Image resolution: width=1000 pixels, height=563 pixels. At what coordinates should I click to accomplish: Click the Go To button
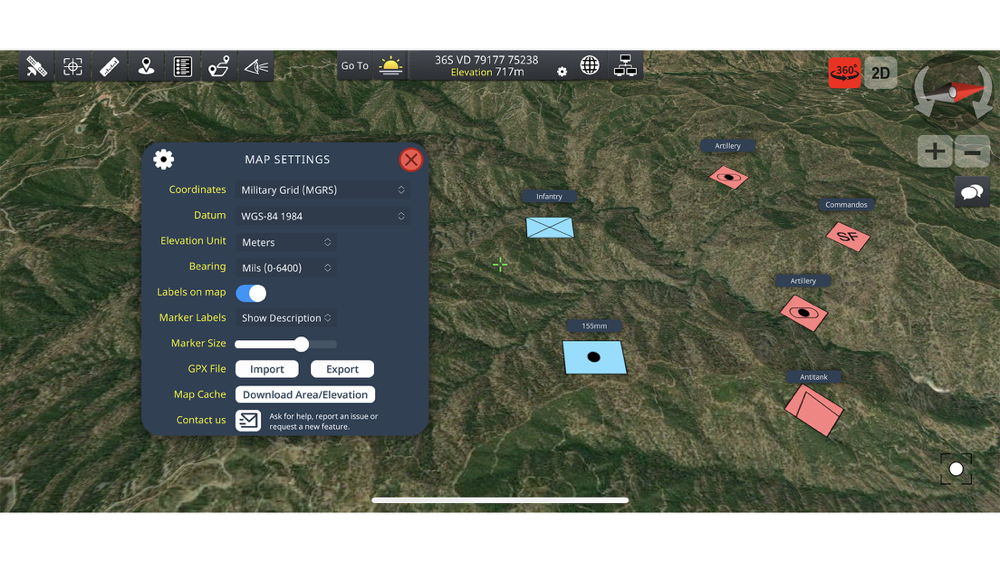[x=355, y=66]
